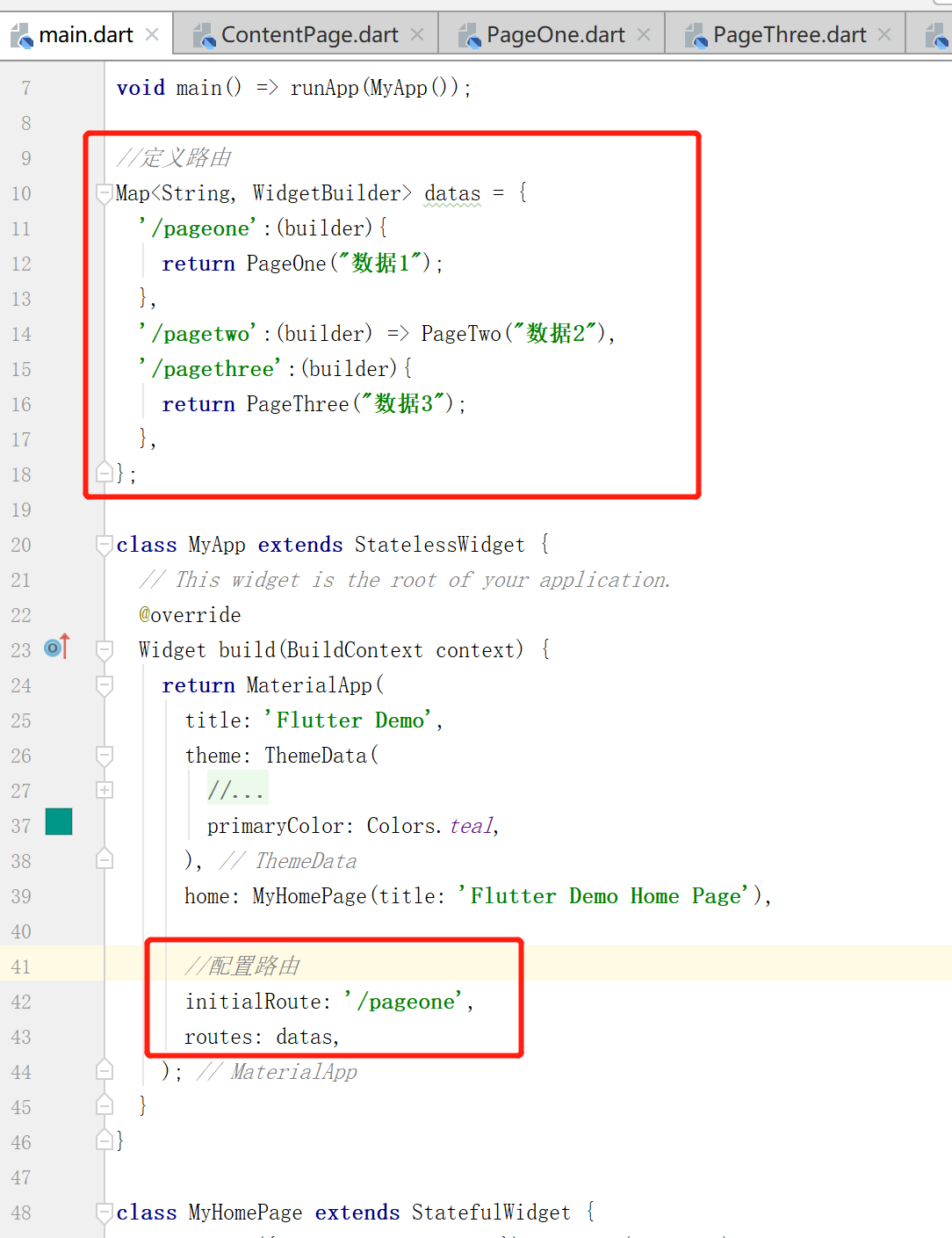This screenshot has width=952, height=1238.
Task: Click the '/pagethree' route key
Action: (x=210, y=369)
